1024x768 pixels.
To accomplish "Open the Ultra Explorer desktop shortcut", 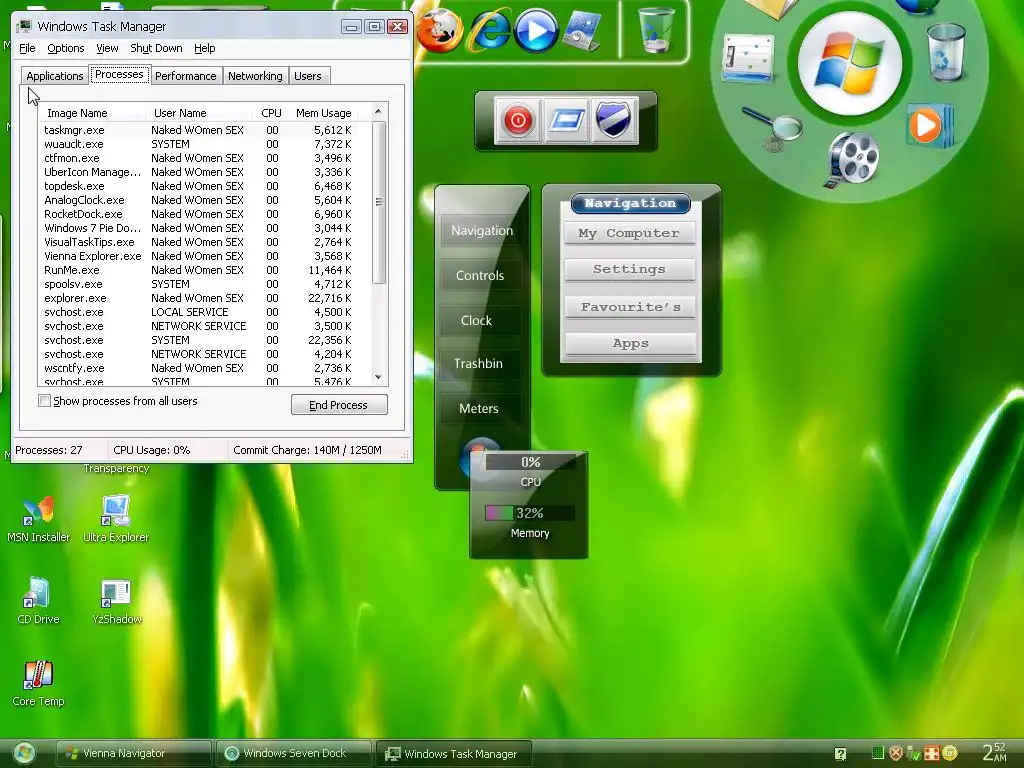I will [x=116, y=519].
